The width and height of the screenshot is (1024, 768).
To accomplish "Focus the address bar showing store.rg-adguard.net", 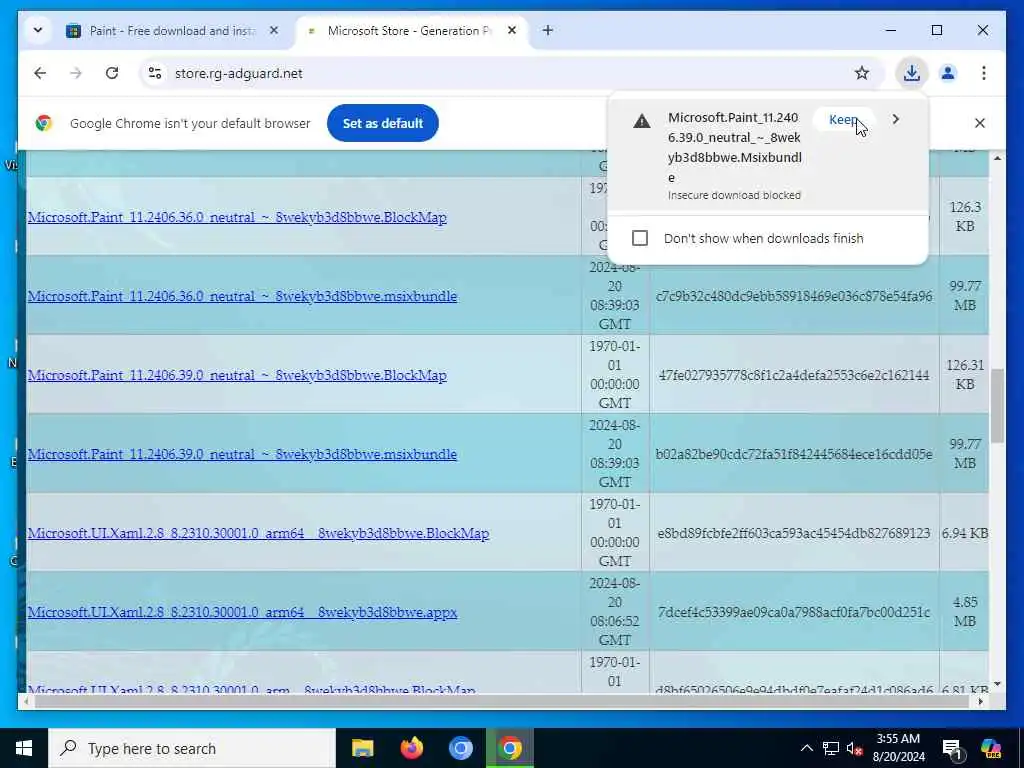I will [509, 73].
